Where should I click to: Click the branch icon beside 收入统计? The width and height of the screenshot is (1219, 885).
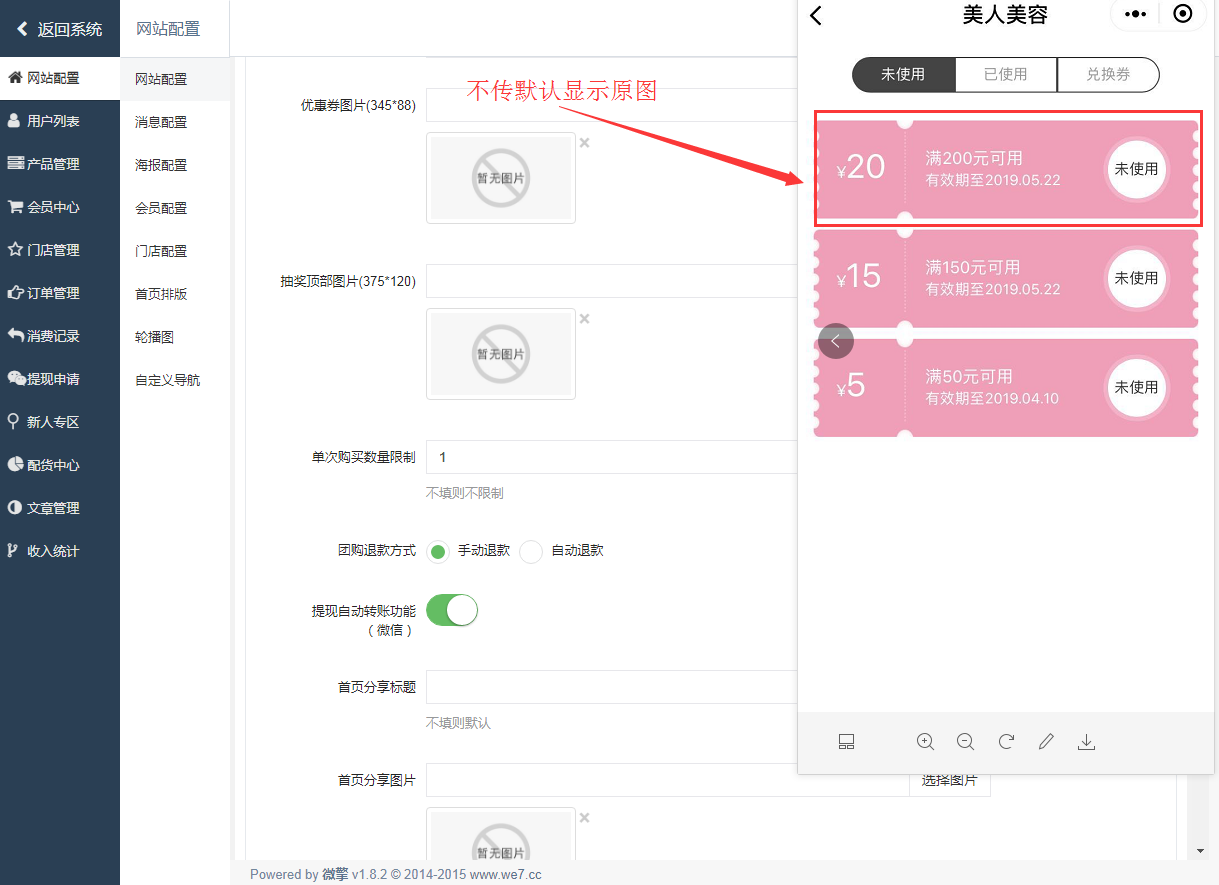coord(12,551)
